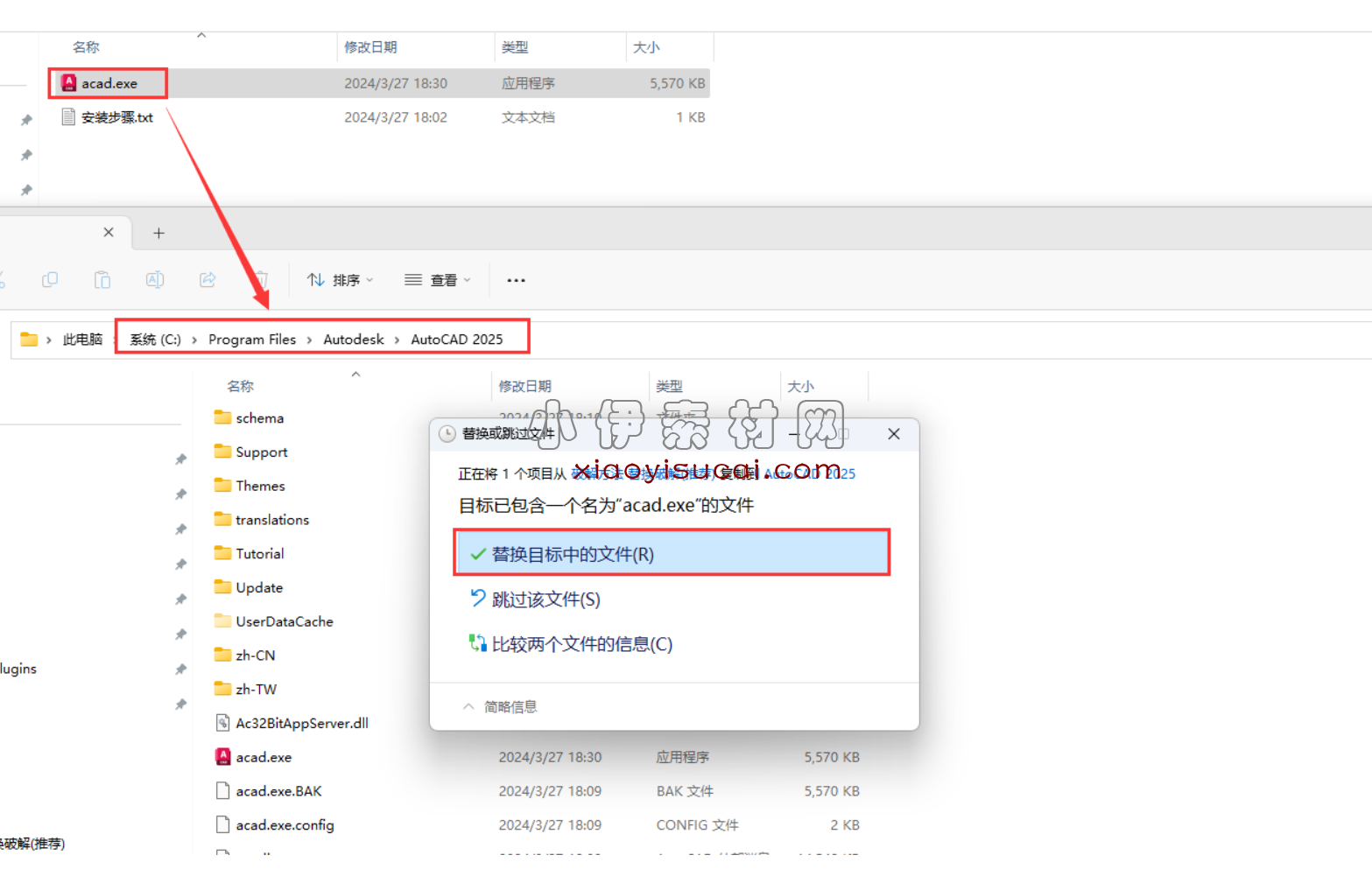Viewport: 1372px width, 883px height.
Task: Open the Support folder
Action: [251, 452]
